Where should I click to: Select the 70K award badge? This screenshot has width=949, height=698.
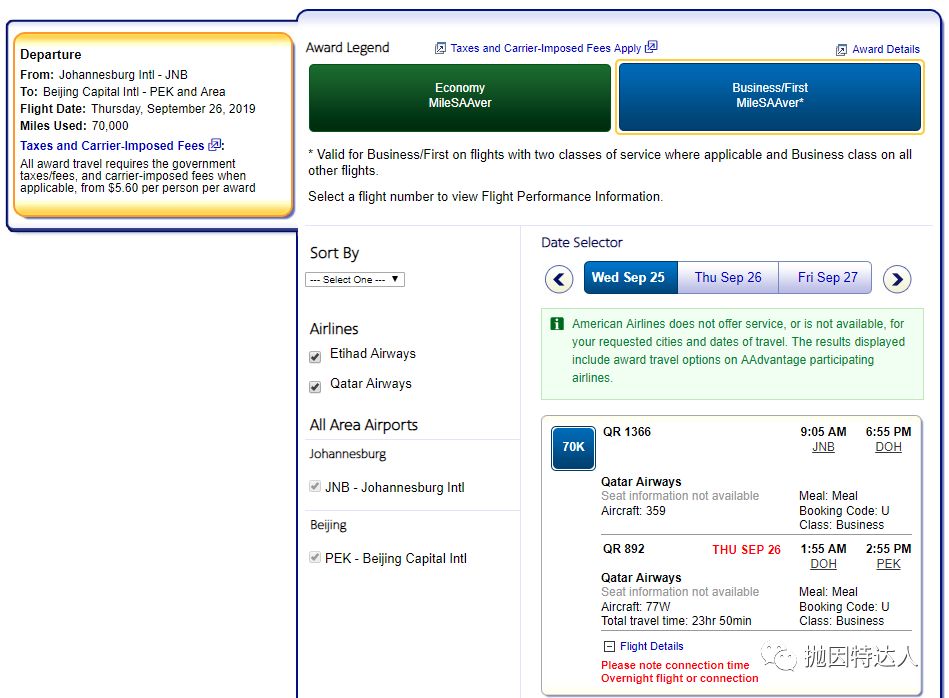(x=573, y=448)
